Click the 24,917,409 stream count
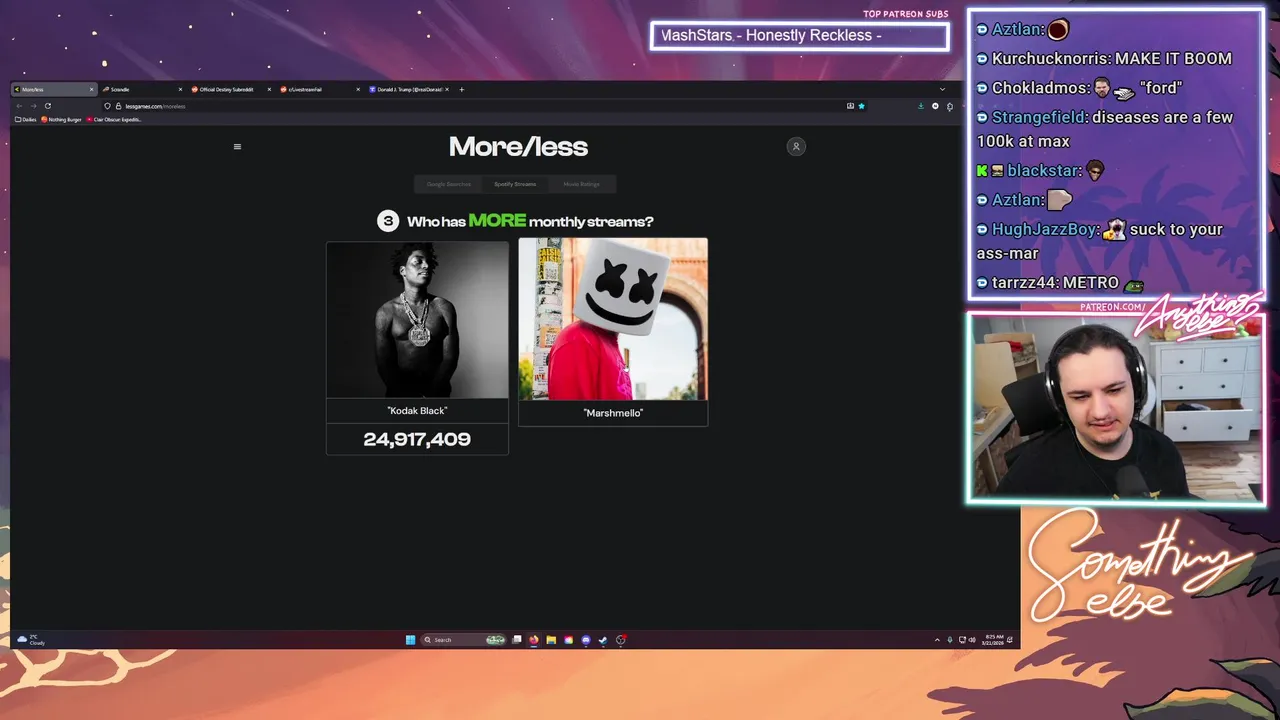The height and width of the screenshot is (720, 1280). pos(417,439)
